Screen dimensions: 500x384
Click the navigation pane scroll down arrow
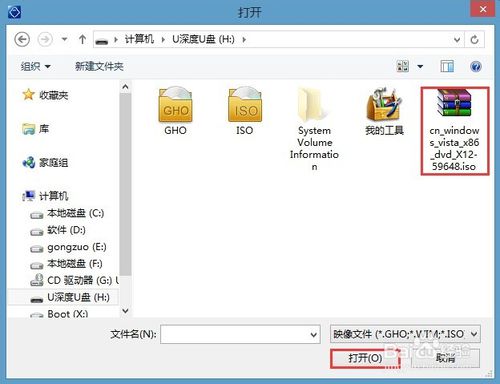[125, 311]
